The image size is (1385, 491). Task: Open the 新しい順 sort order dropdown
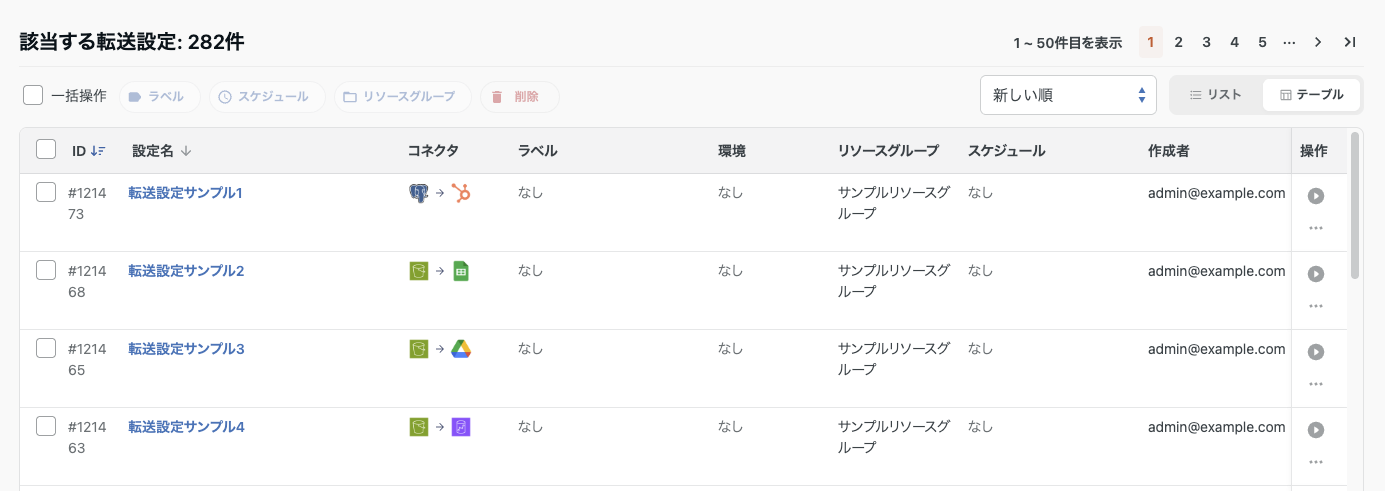(x=1068, y=95)
